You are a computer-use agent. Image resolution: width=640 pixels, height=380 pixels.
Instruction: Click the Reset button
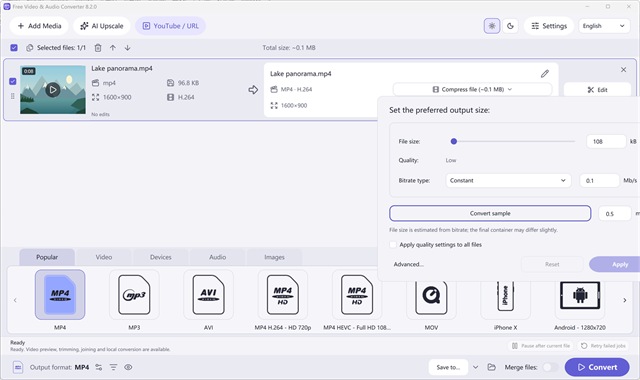552,264
